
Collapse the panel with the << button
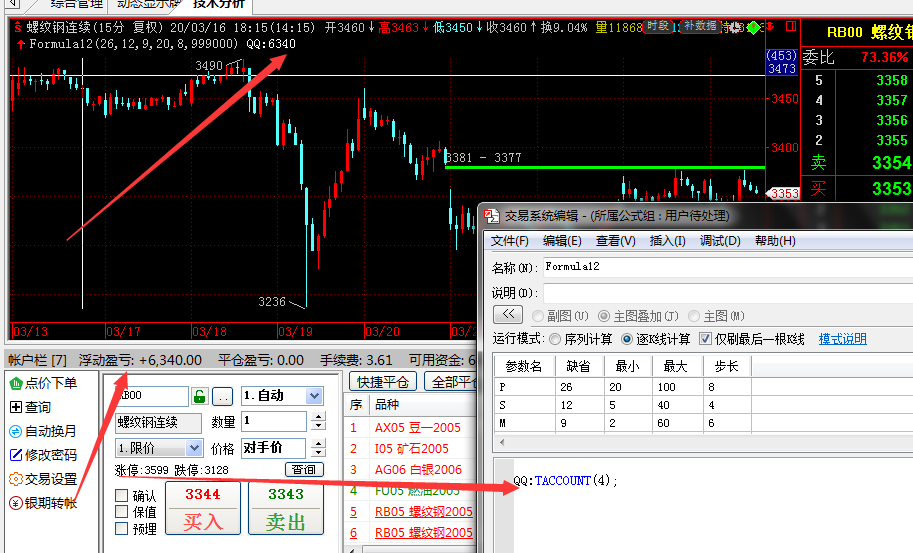(x=508, y=315)
